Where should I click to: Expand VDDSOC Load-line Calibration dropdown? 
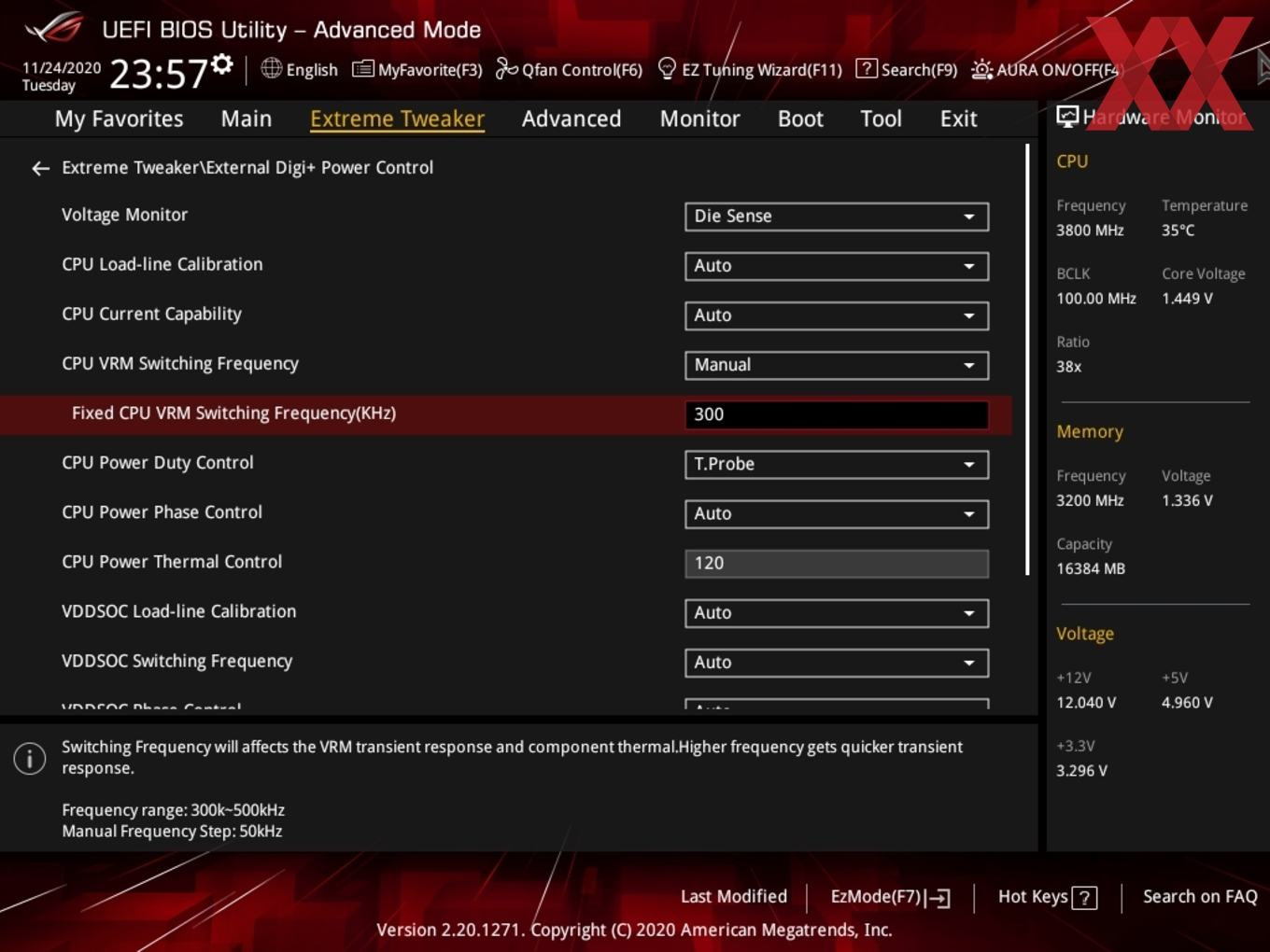[837, 613]
